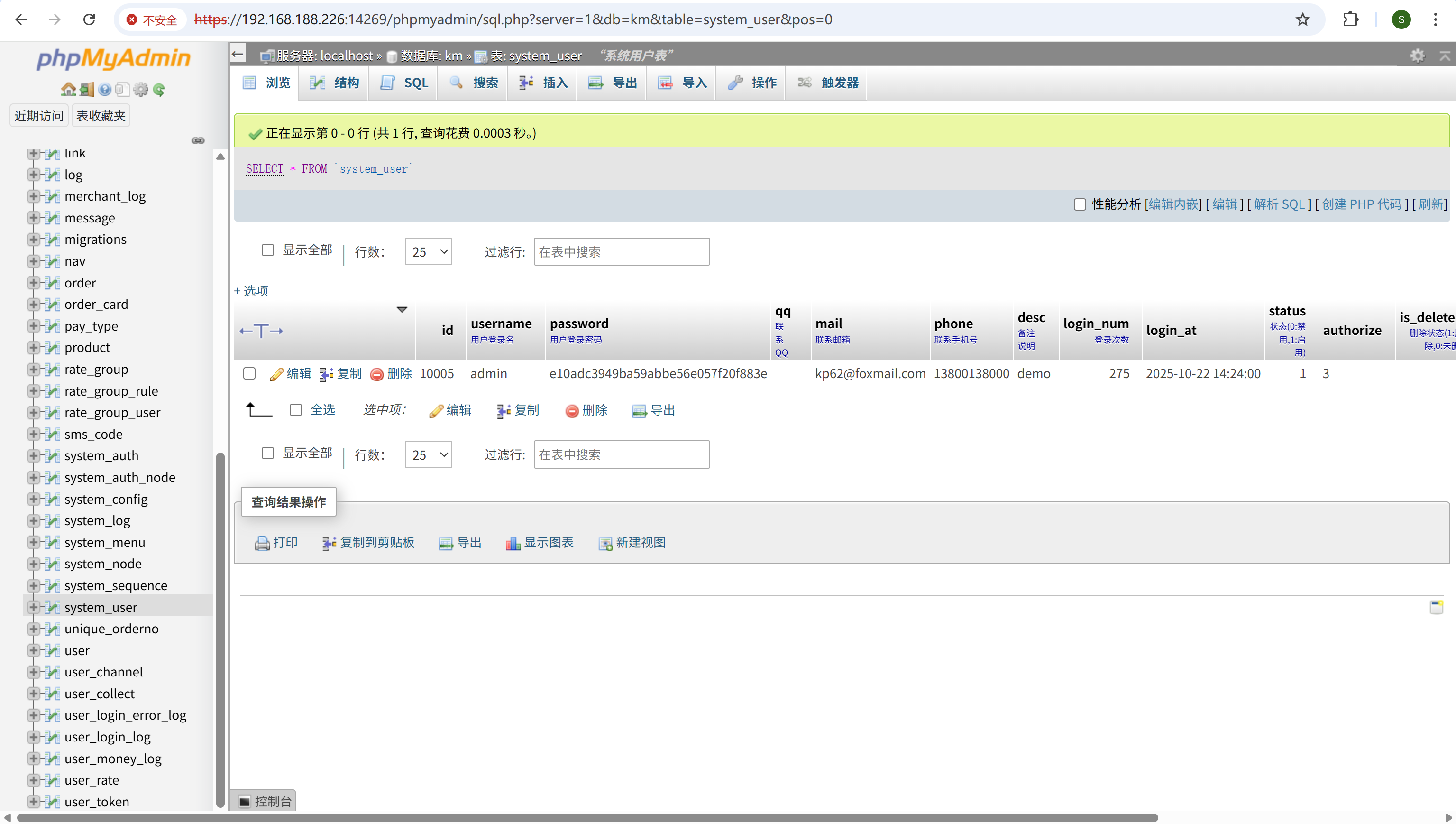
Task: Expand the system_config table tree node
Action: [33, 499]
